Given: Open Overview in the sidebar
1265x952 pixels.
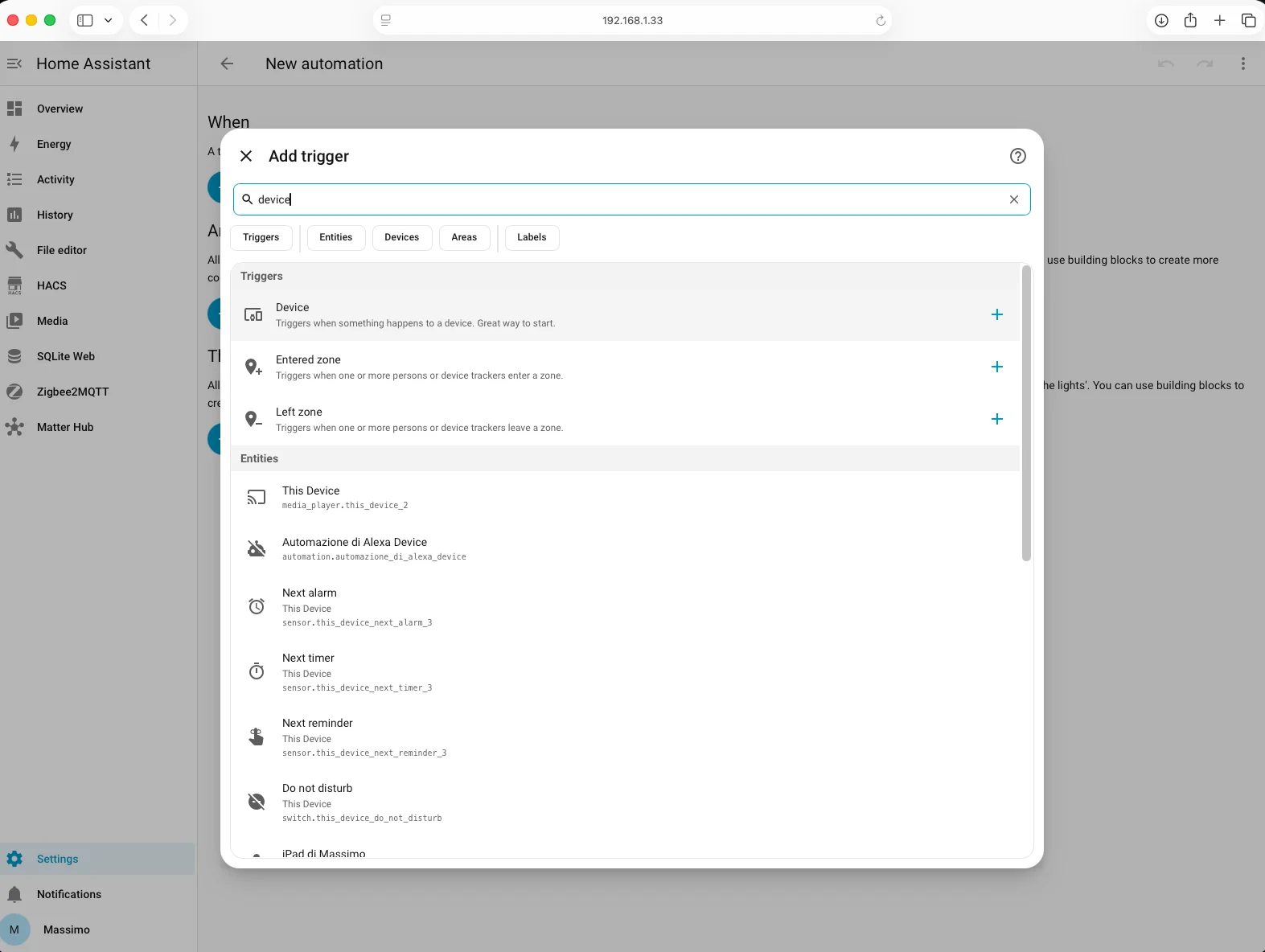Looking at the screenshot, I should (x=97, y=109).
